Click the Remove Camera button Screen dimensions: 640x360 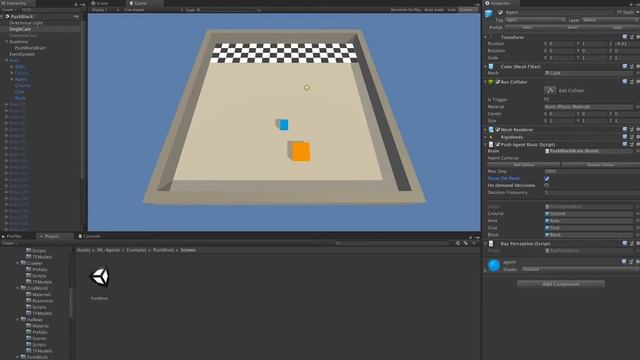(x=600, y=165)
